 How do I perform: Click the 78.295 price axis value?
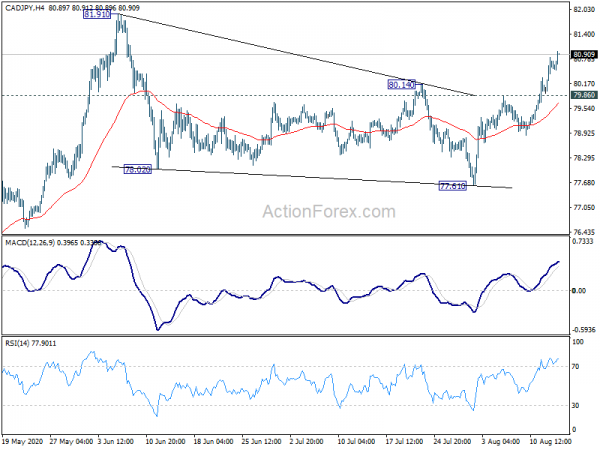point(584,158)
